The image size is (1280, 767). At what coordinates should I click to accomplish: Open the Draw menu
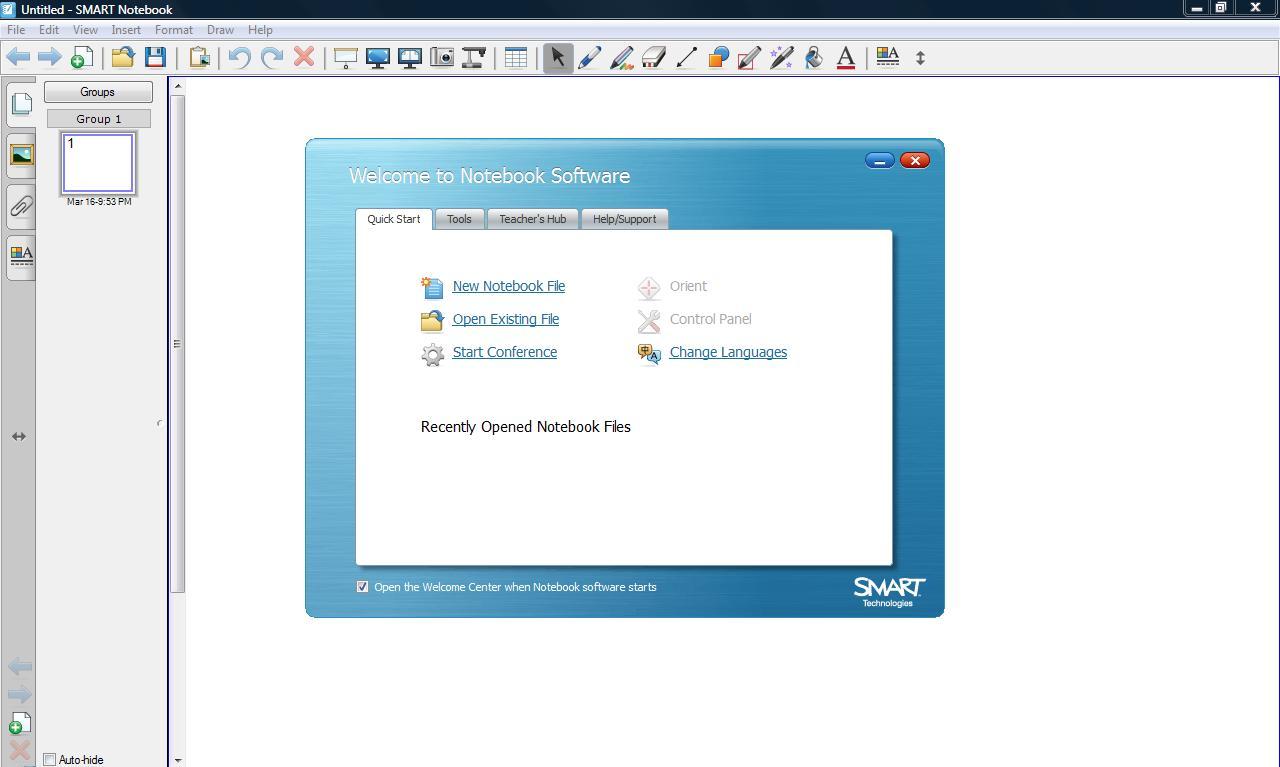[x=220, y=30]
